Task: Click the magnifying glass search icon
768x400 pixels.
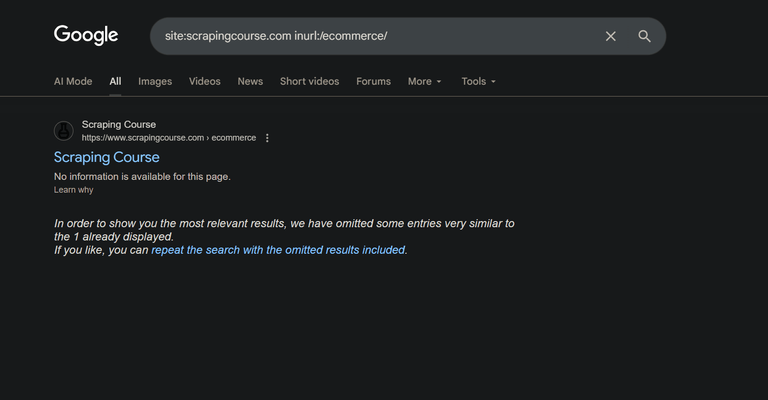Action: [x=644, y=36]
